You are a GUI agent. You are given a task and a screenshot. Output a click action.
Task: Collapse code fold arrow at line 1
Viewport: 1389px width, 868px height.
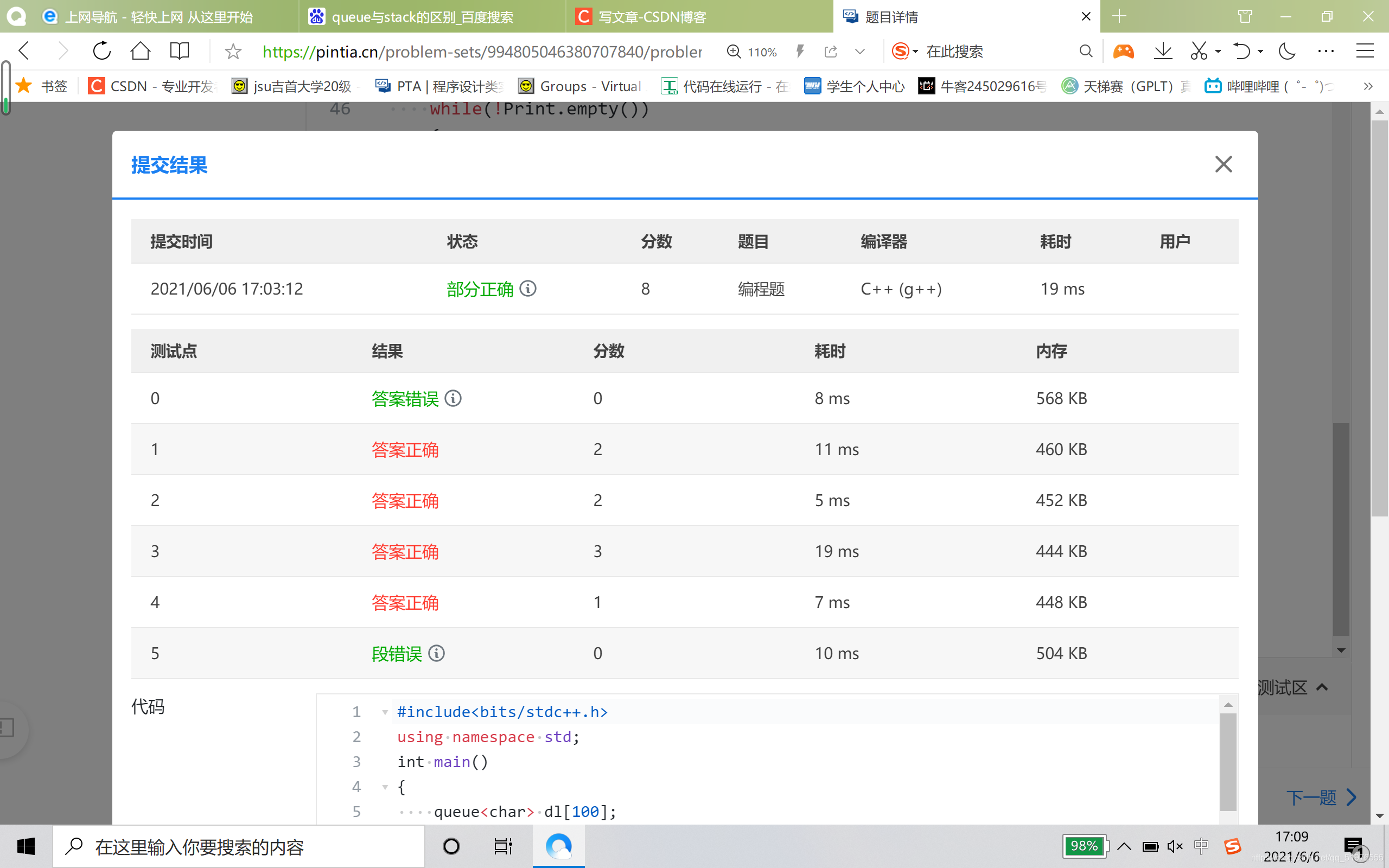tap(385, 712)
